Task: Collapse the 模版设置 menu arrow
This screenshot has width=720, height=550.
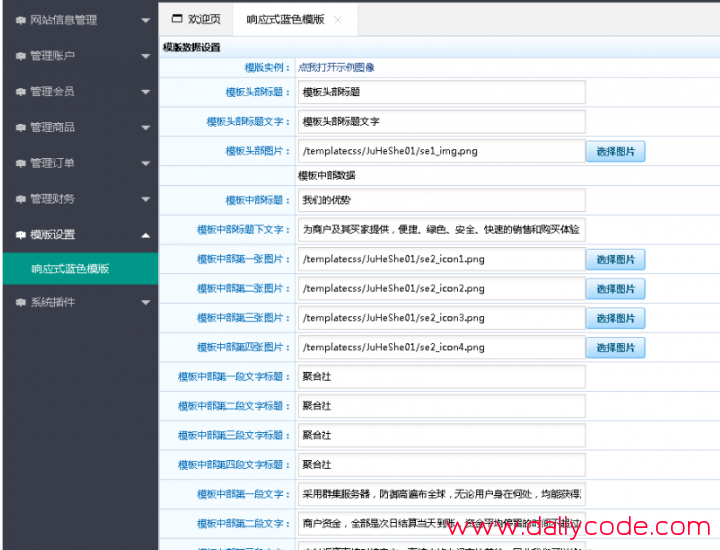Action: click(x=145, y=235)
